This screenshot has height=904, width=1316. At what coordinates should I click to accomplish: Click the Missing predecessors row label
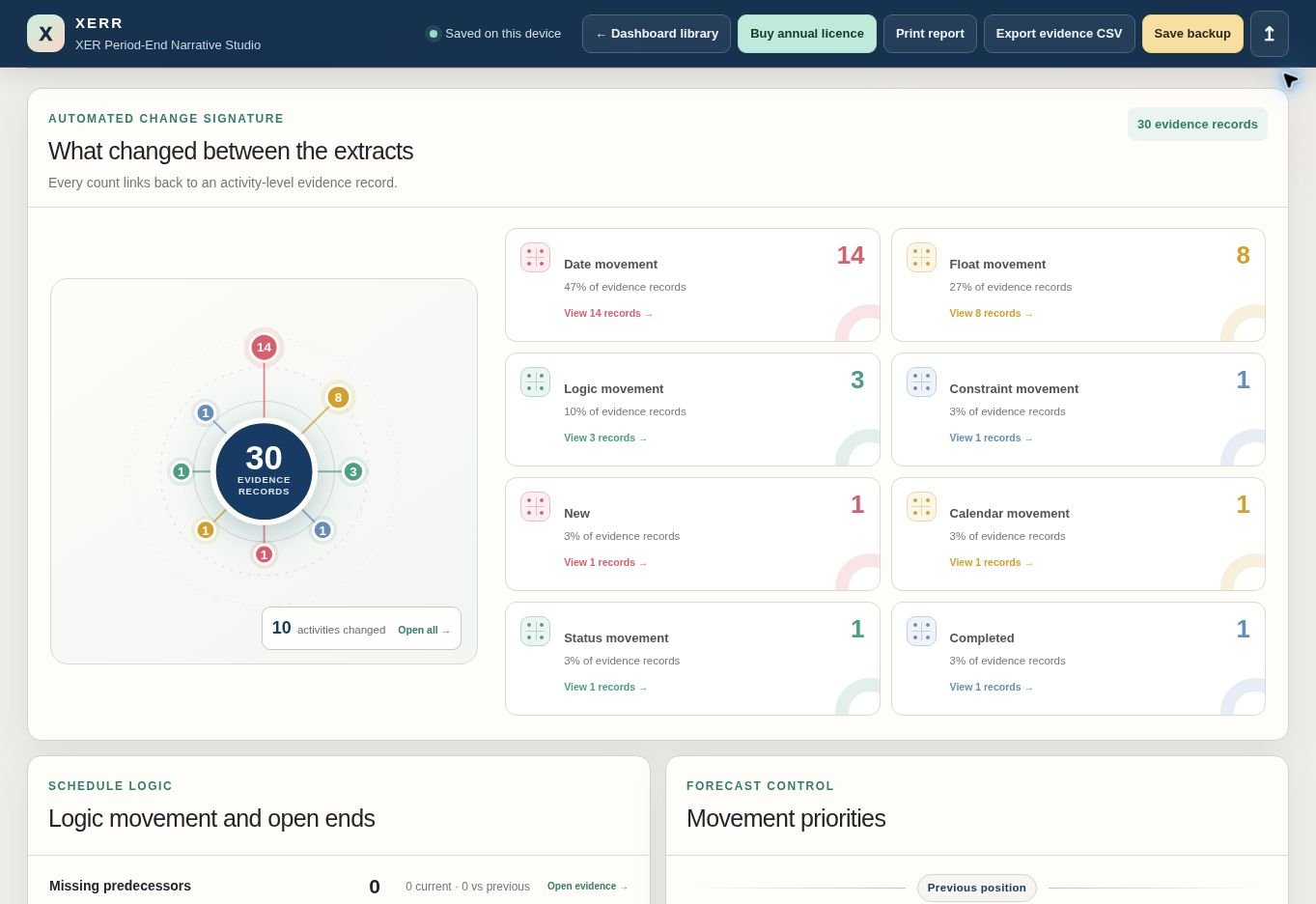pyautogui.click(x=120, y=886)
